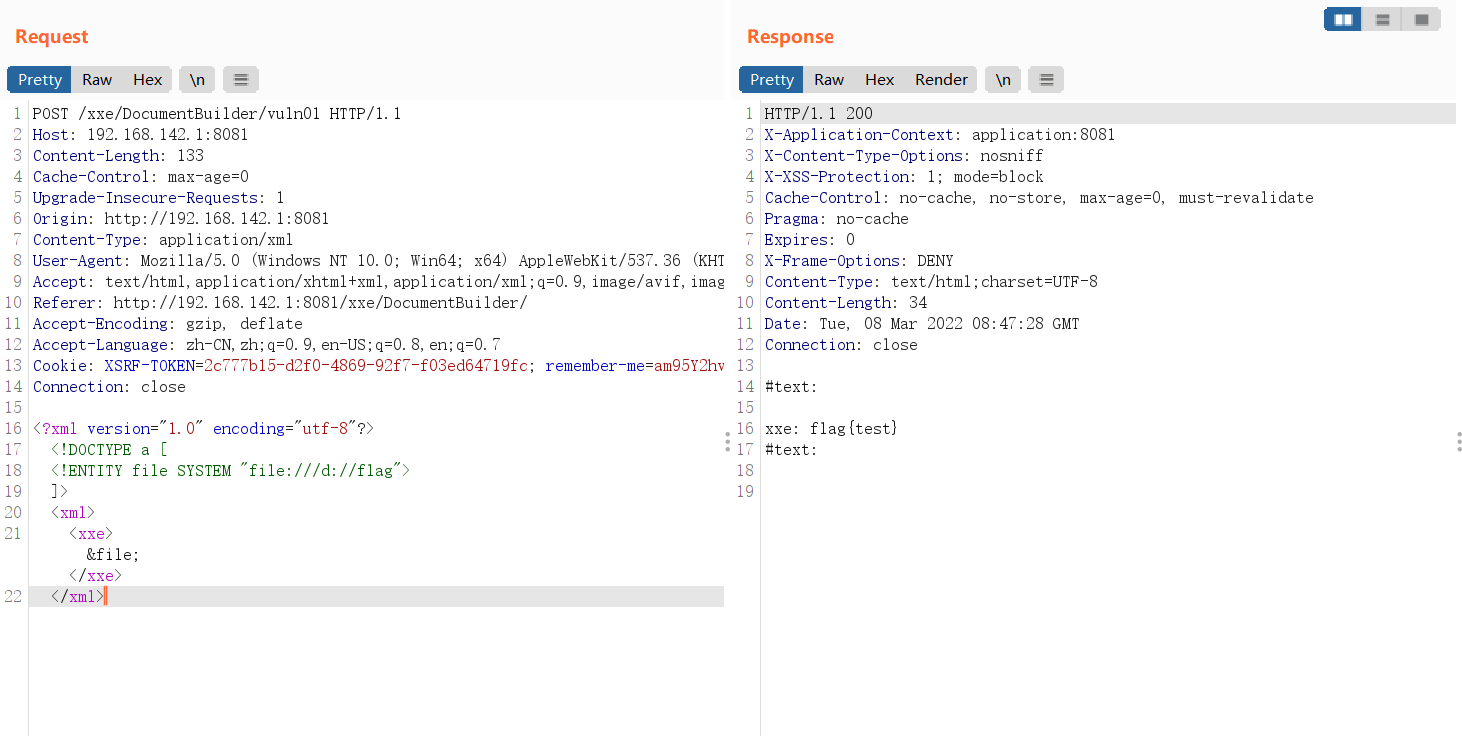Click the remember-me cookie value

tap(689, 366)
